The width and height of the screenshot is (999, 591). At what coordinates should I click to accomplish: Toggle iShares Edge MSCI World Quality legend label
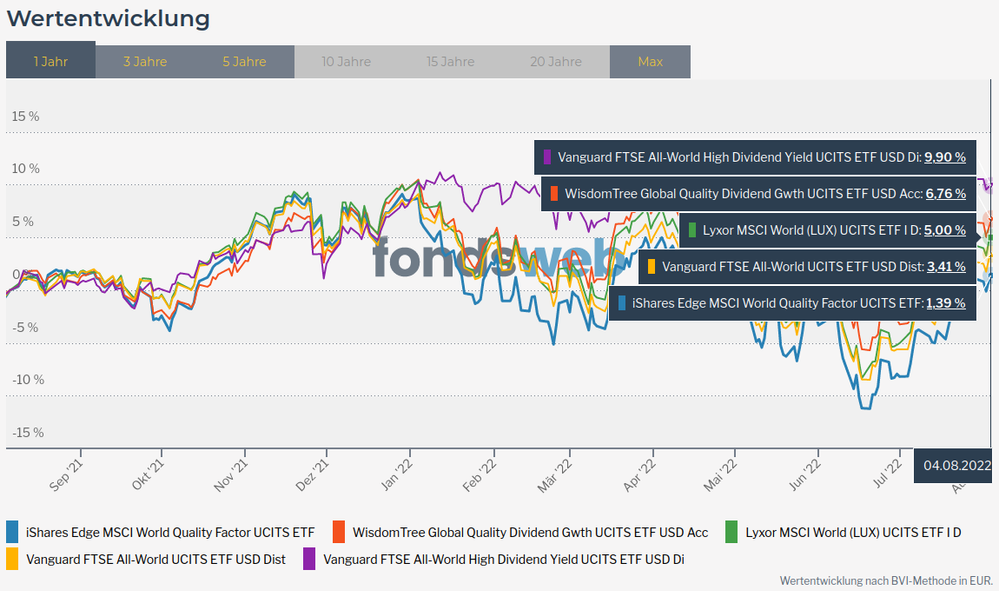coord(170,532)
